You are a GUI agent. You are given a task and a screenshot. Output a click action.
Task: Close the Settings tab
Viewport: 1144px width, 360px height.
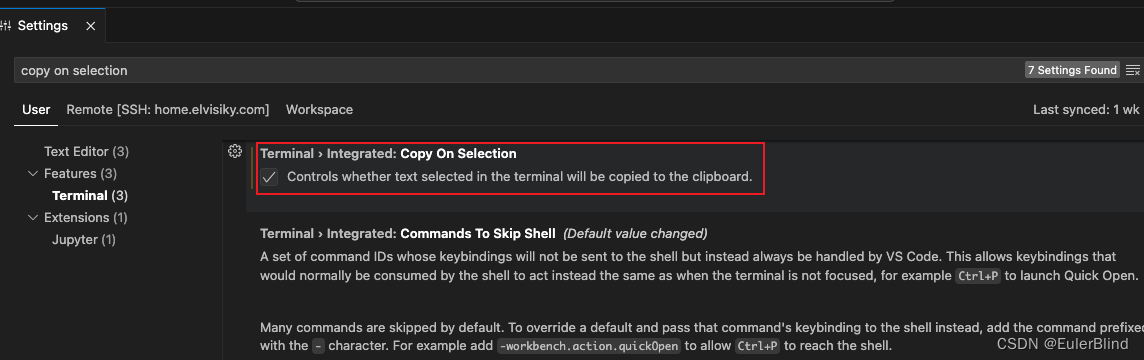(90, 26)
